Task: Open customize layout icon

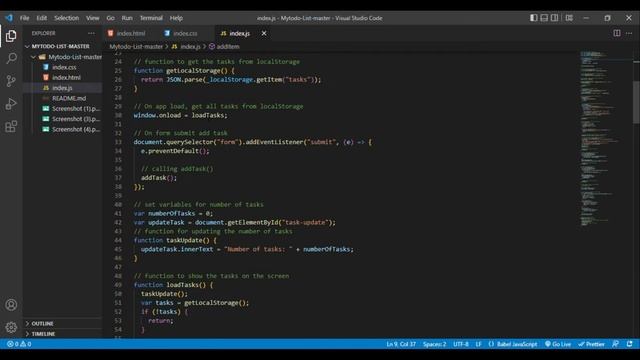Action: tap(569, 18)
